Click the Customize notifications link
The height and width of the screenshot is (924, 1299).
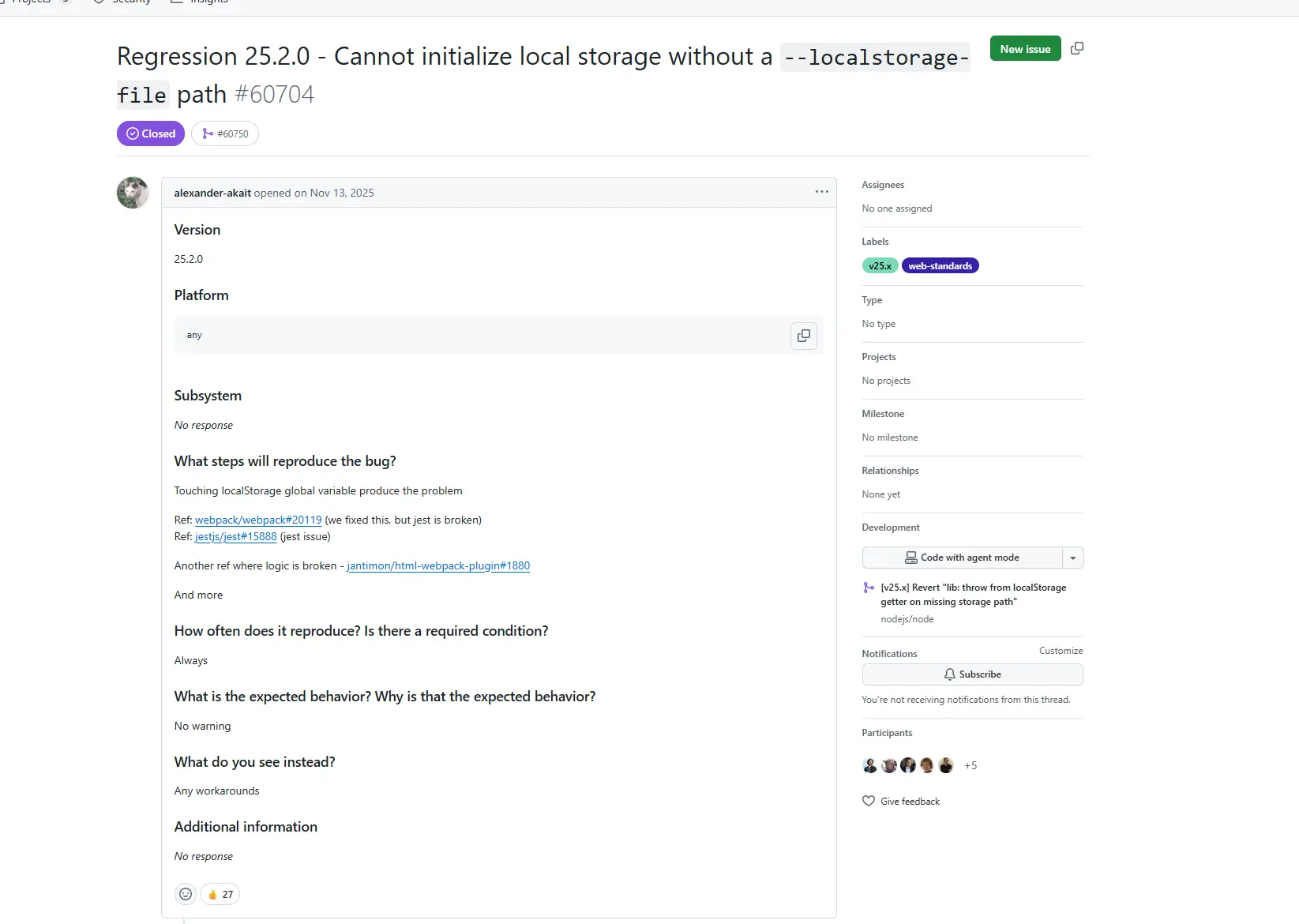(x=1061, y=650)
